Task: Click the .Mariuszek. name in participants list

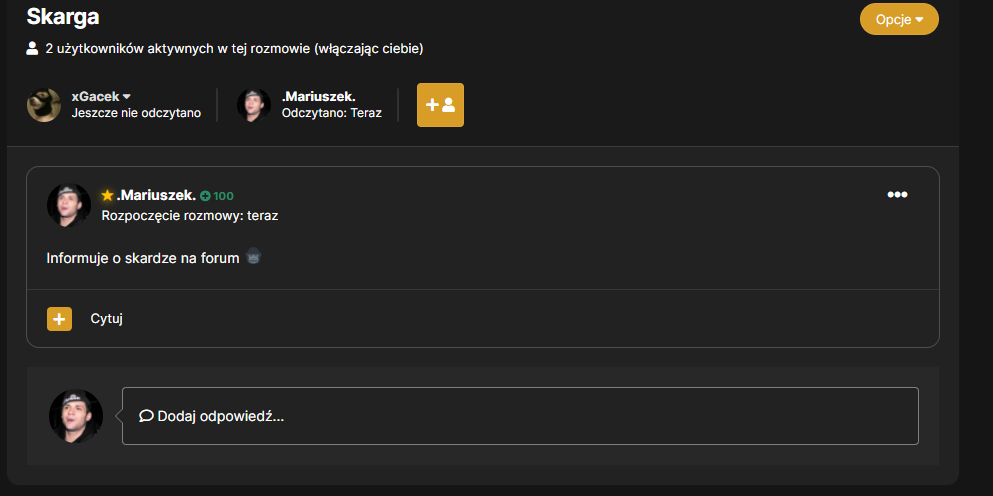Action: [x=319, y=96]
